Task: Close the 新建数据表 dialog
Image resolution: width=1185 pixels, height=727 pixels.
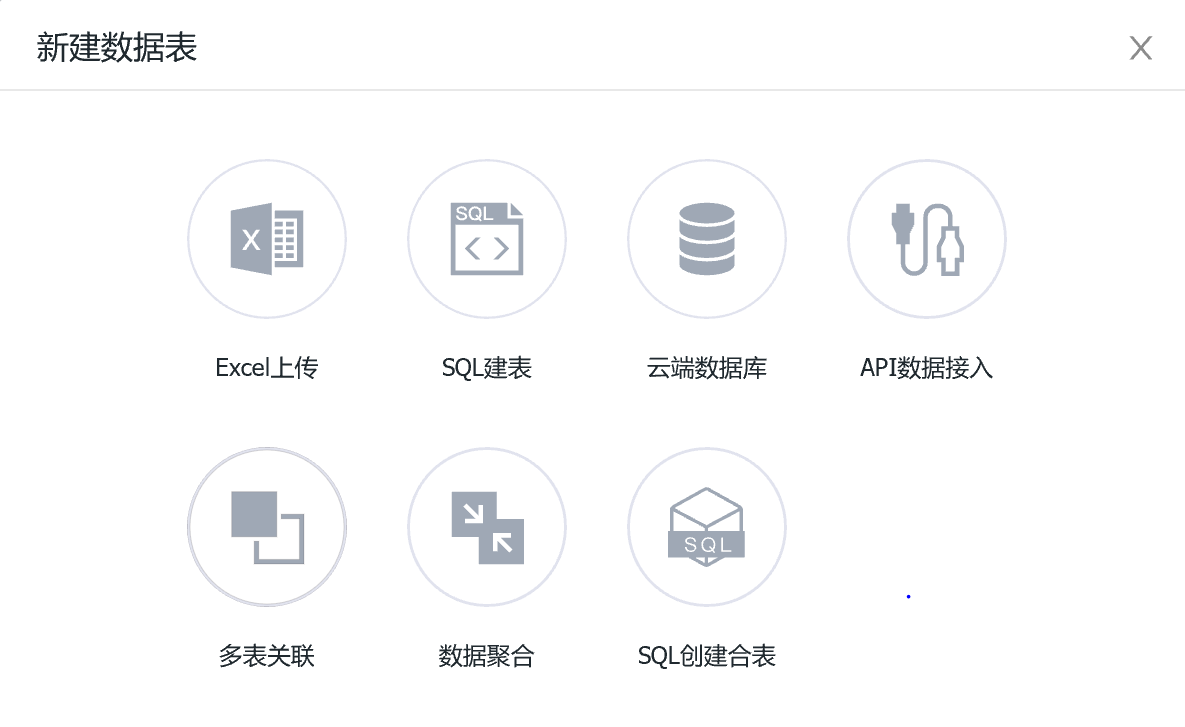Action: pos(1141,48)
